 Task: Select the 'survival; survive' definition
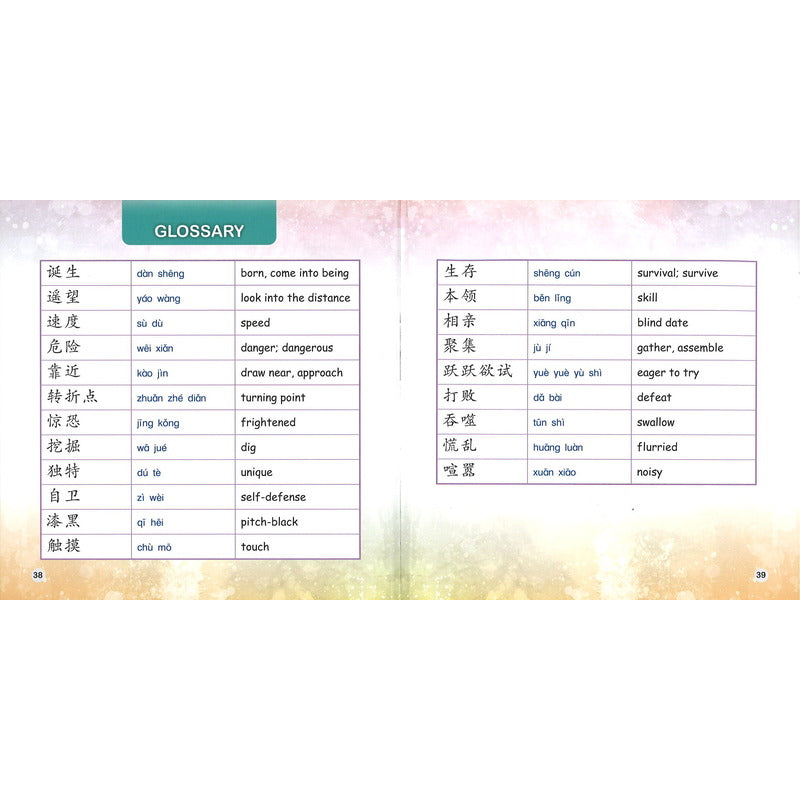(x=677, y=273)
